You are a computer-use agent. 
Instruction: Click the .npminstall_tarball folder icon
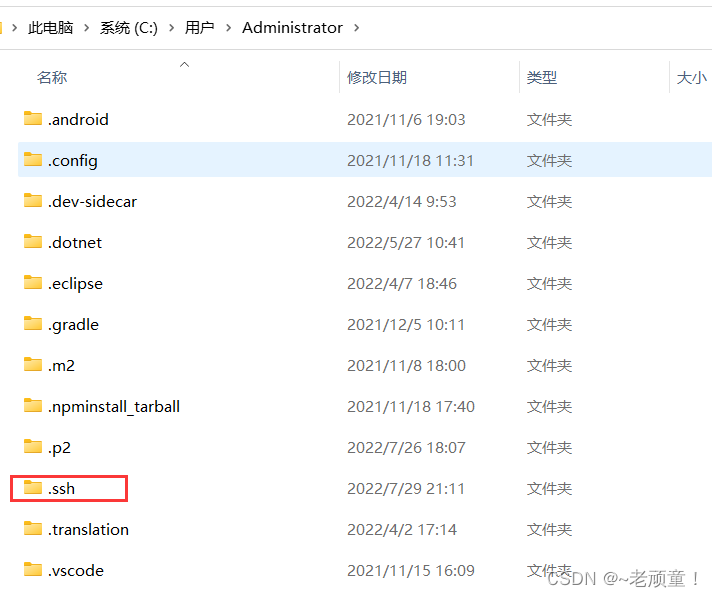pos(33,405)
